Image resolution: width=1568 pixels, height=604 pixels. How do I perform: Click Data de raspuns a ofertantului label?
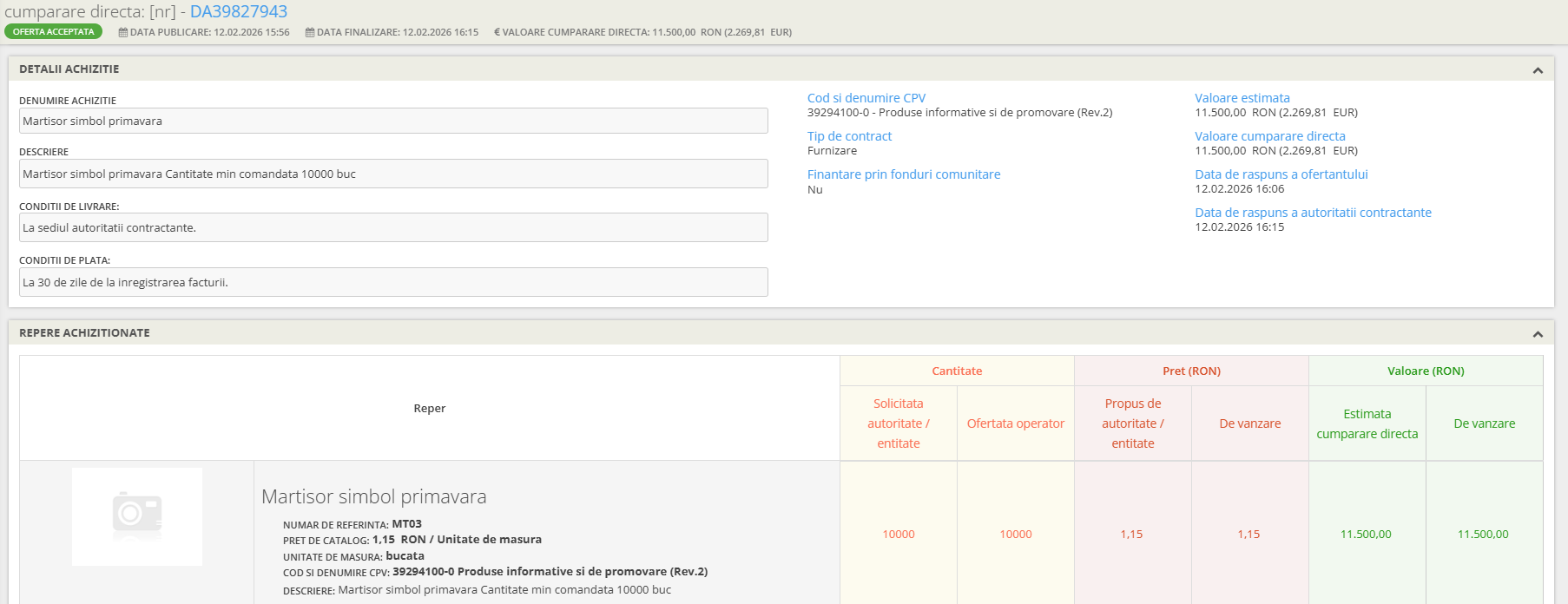coord(1281,174)
